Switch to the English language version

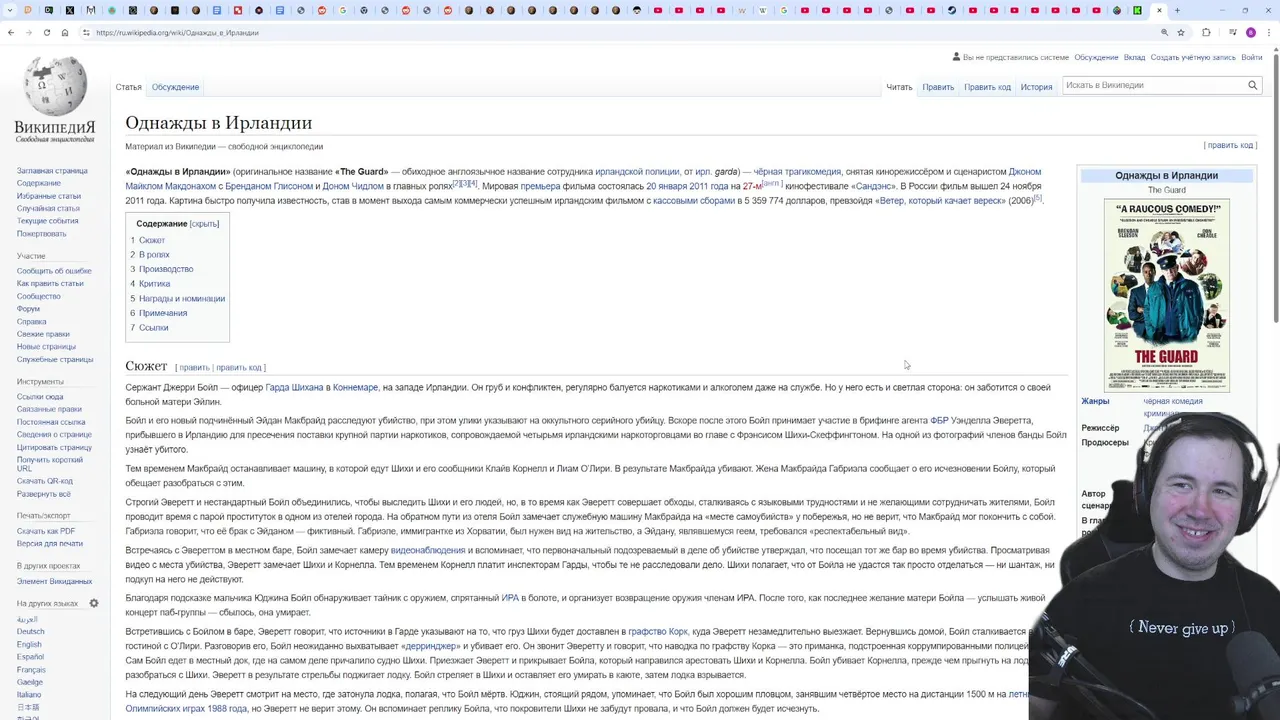tap(29, 644)
